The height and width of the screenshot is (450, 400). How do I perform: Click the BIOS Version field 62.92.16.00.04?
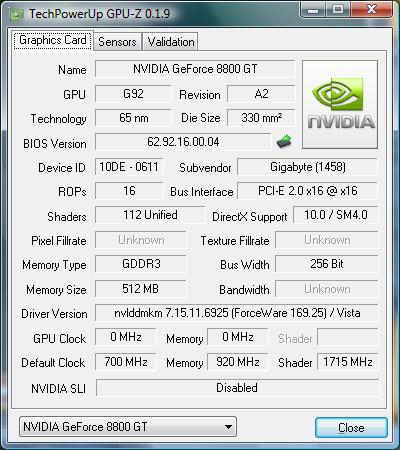pyautogui.click(x=183, y=142)
